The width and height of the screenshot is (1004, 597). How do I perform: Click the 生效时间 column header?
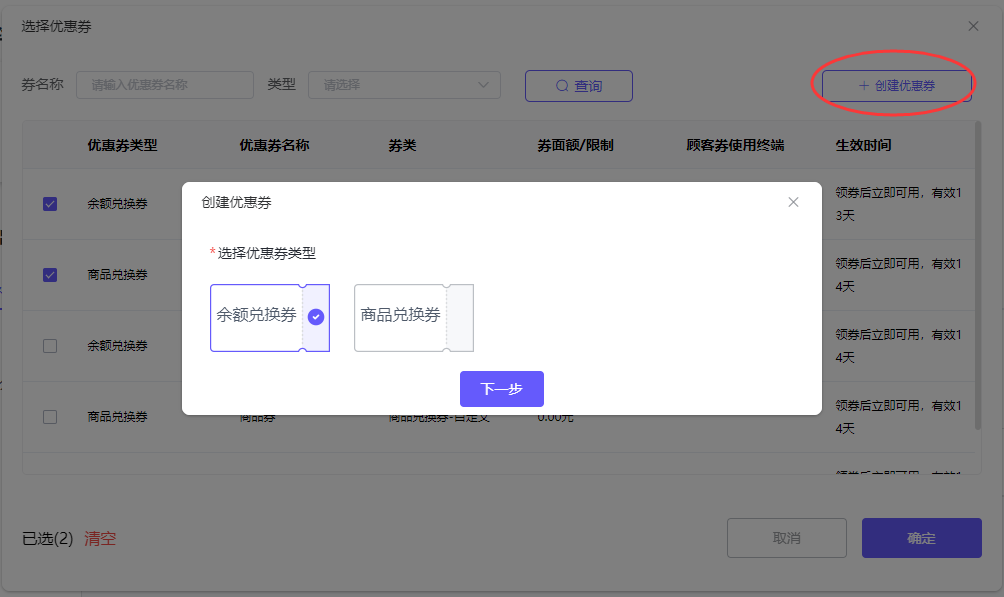tap(863, 145)
